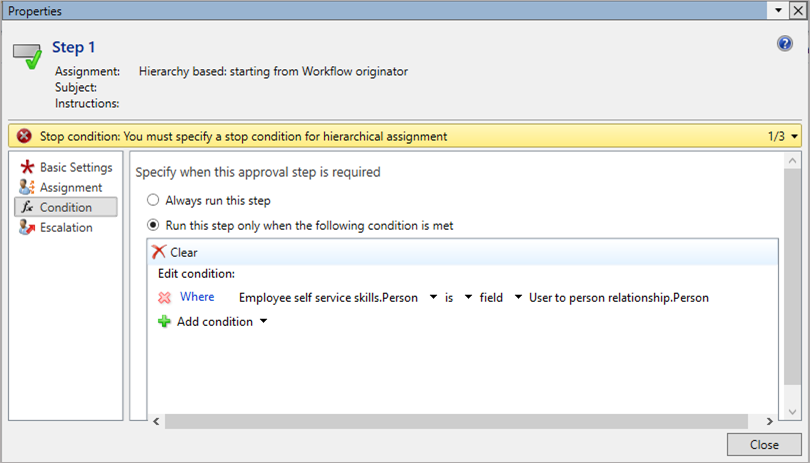The width and height of the screenshot is (810, 463).
Task: Click 'Employee self service skills.Person' field text
Action: (328, 298)
